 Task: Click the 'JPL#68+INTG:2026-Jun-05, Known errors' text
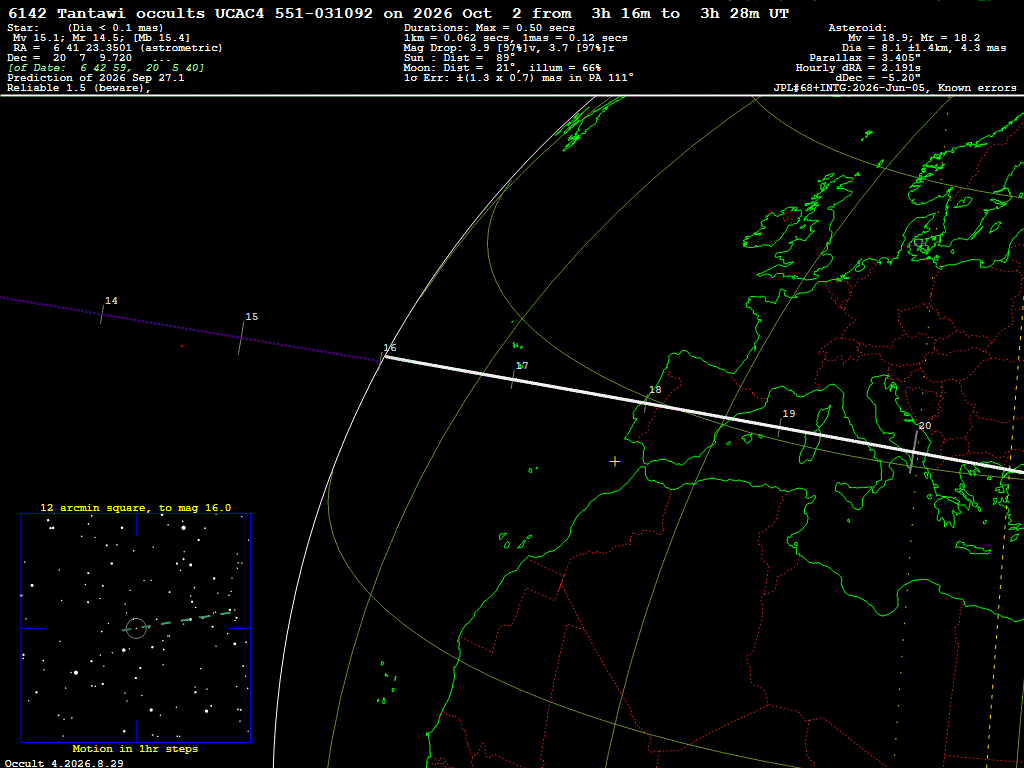pos(895,88)
